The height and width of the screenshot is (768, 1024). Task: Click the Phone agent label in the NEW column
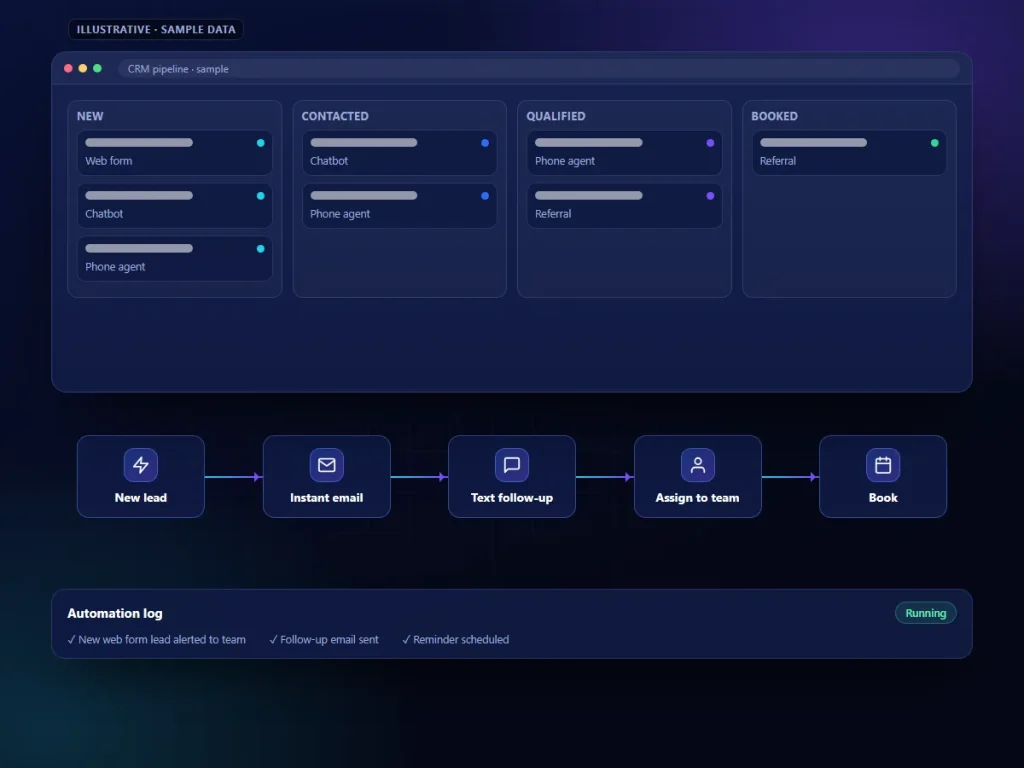(x=115, y=266)
